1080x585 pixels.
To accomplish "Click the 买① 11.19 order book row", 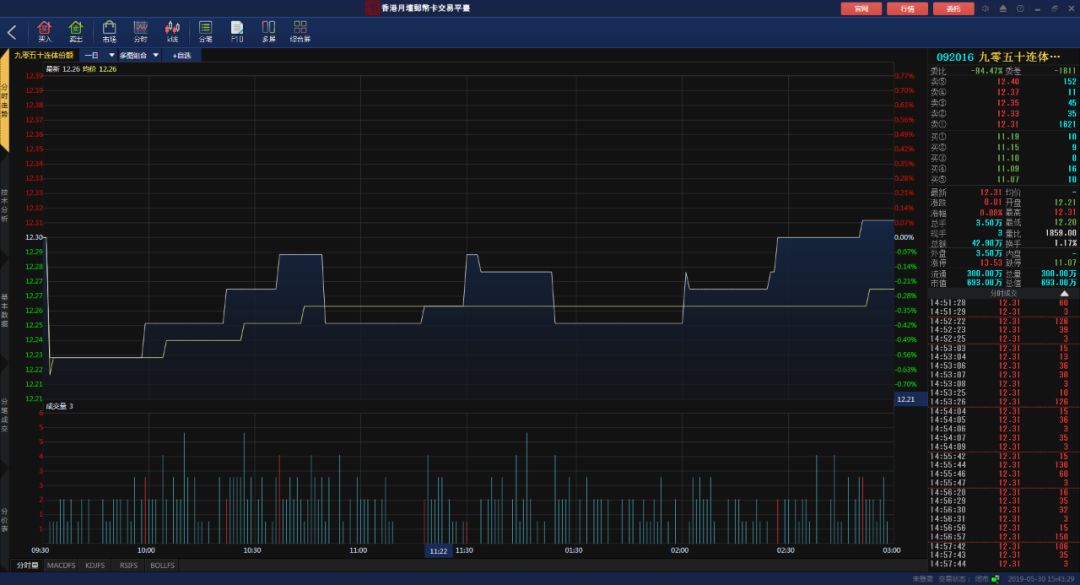I will (1003, 136).
